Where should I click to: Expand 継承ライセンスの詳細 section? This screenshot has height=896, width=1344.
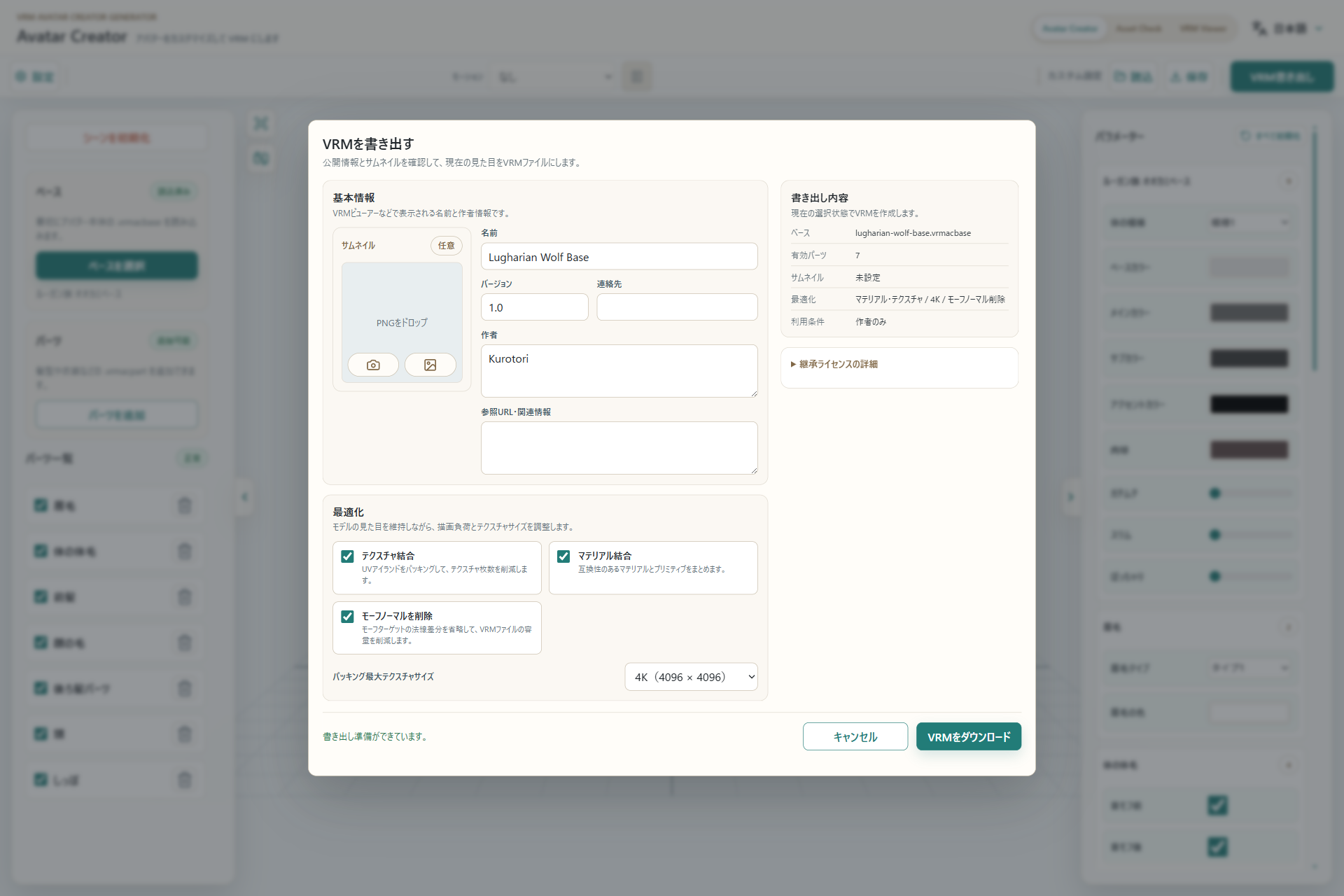point(834,364)
